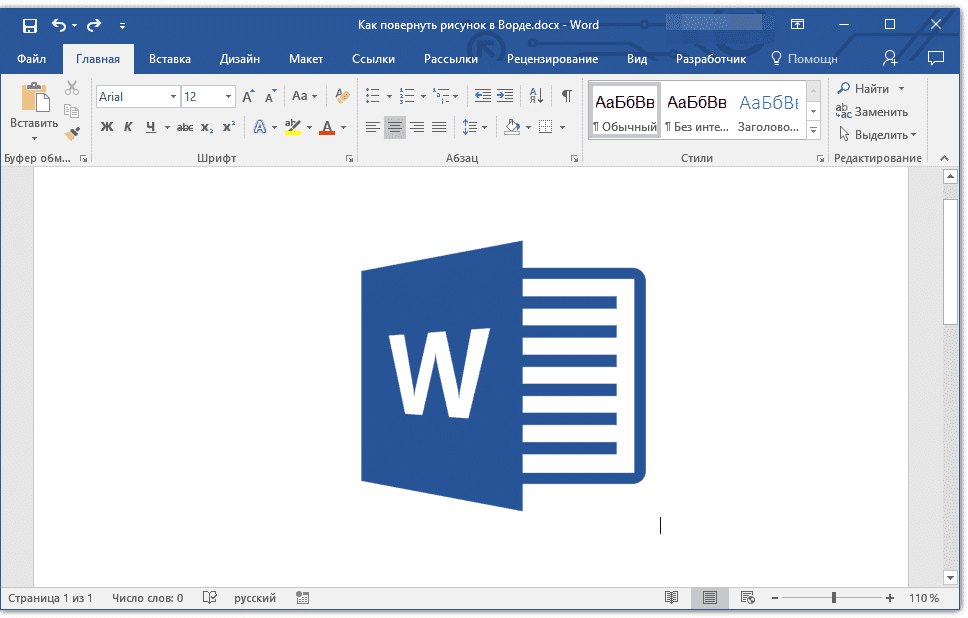Click the Clear All Formatting eraser icon
The image size is (968, 618).
pyautogui.click(x=343, y=97)
